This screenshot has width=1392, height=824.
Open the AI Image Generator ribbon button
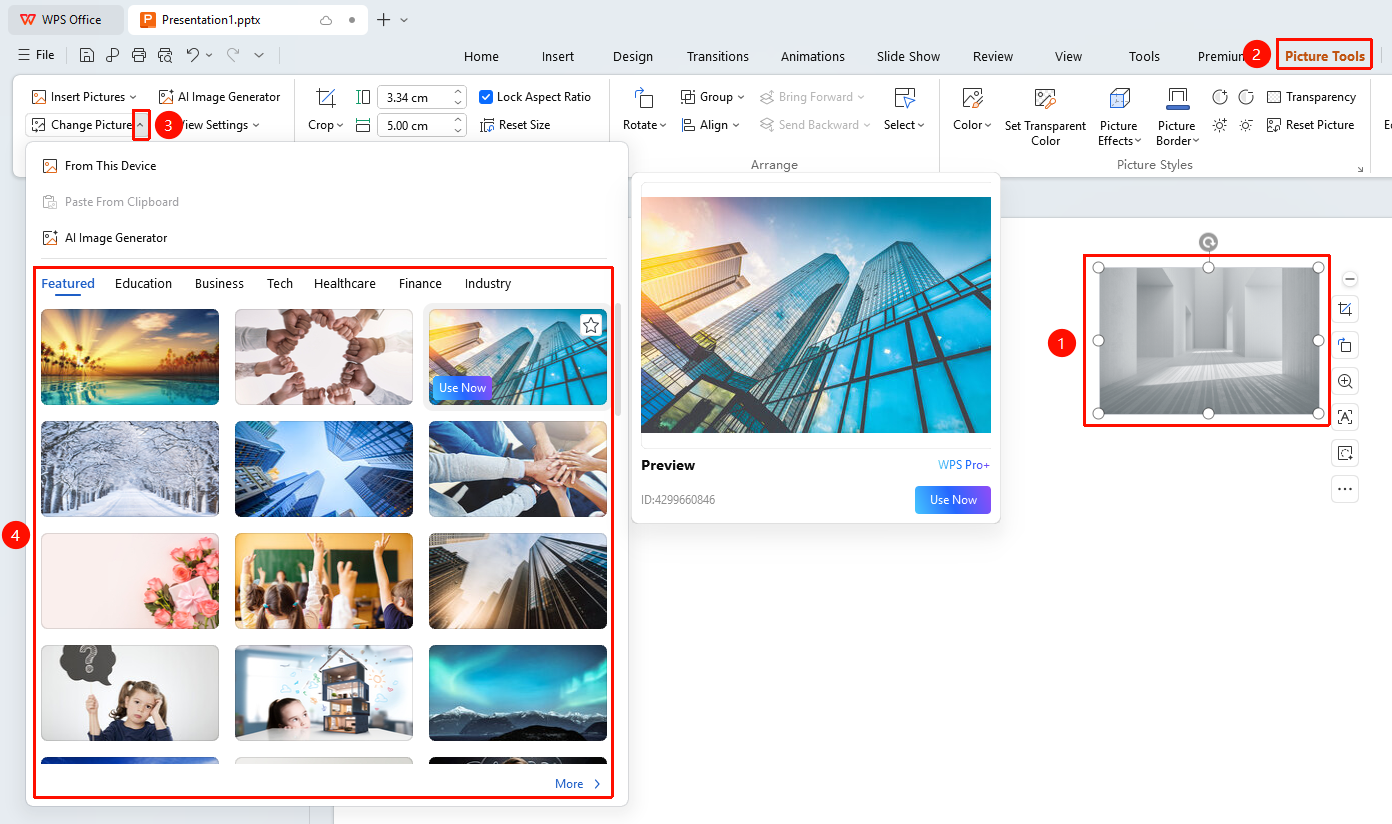pyautogui.click(x=220, y=97)
